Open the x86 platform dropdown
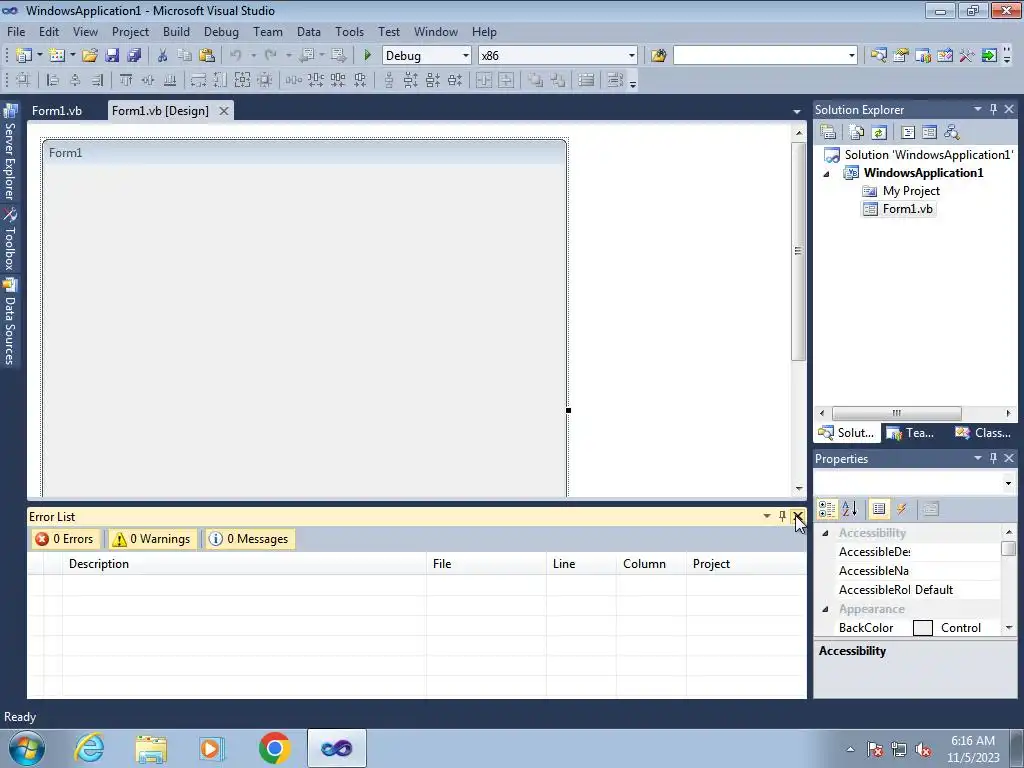Image resolution: width=1024 pixels, height=768 pixels. tap(632, 56)
